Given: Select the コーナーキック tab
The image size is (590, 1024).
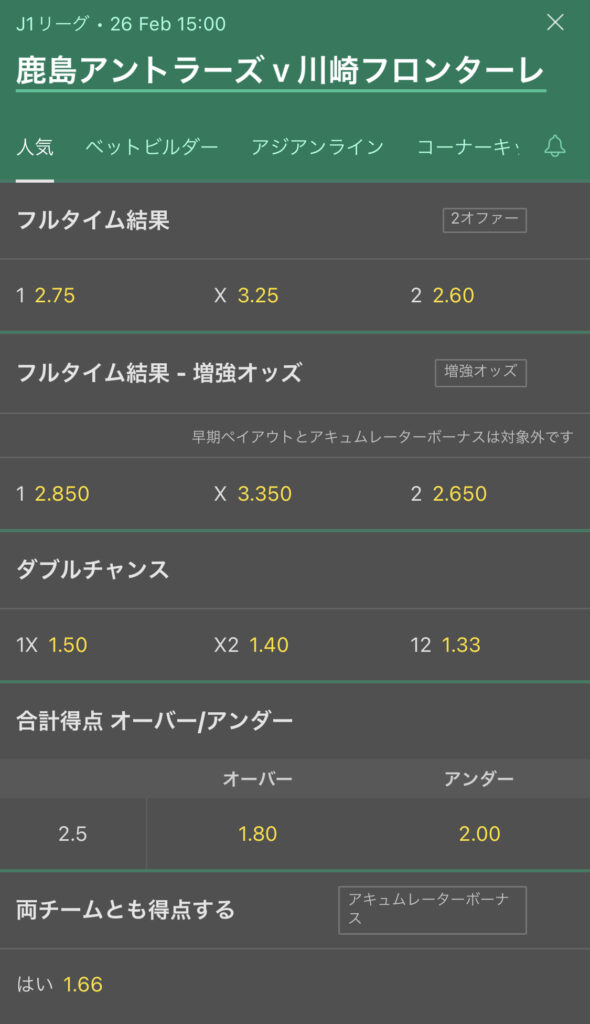Looking at the screenshot, I should tap(468, 147).
